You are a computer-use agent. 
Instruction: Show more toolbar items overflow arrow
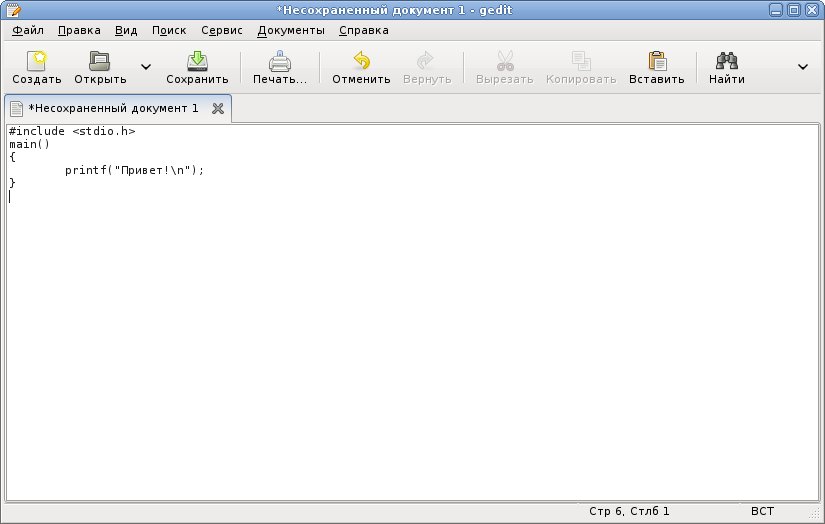click(x=803, y=67)
